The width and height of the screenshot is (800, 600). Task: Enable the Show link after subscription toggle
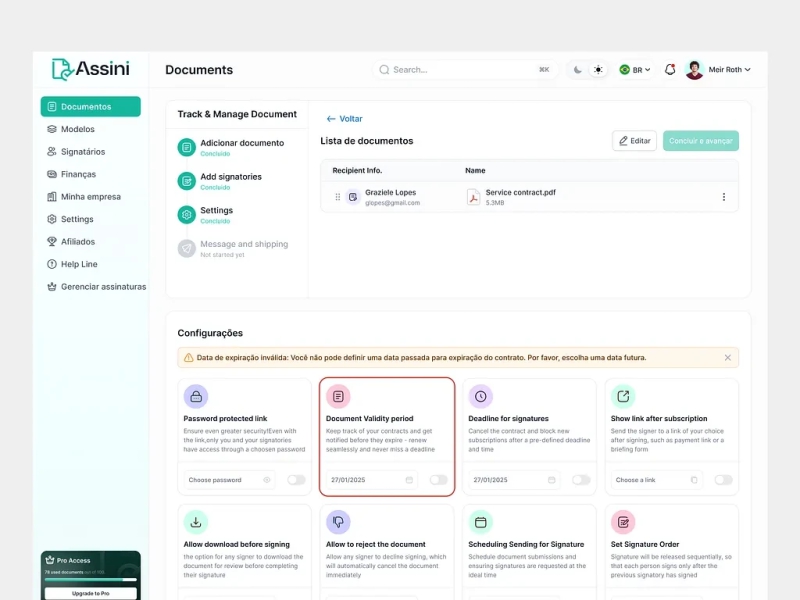[x=723, y=480]
